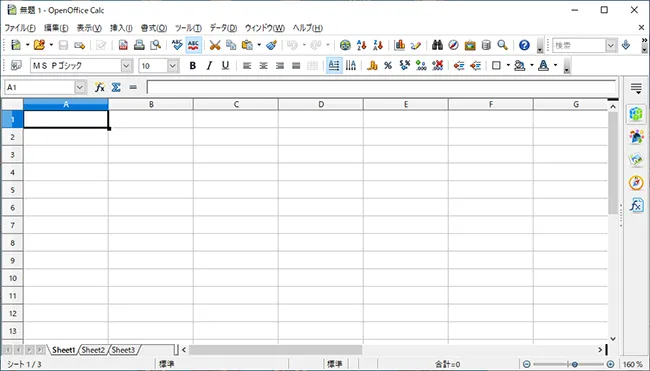Click the Cut scissors icon
Screen dimensions: 650x371
pyautogui.click(x=215, y=45)
